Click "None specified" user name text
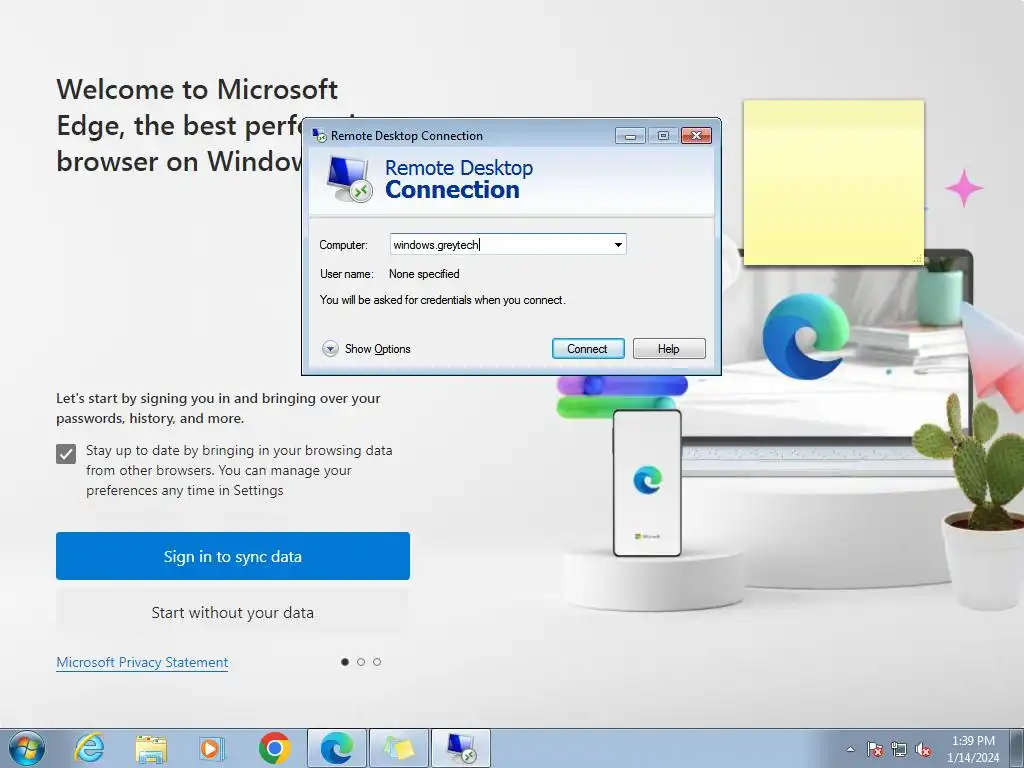 [424, 274]
